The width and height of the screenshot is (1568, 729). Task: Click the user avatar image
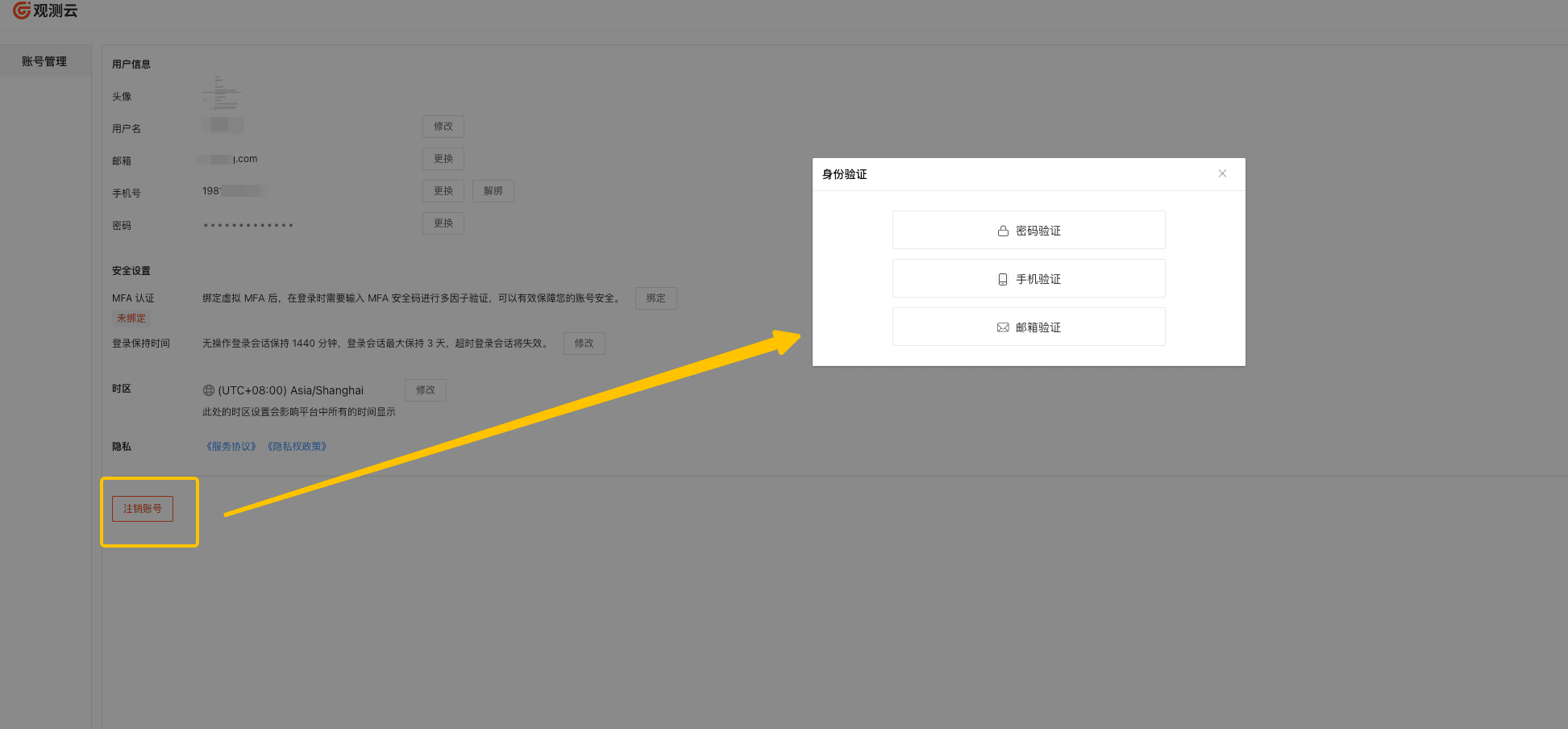(x=221, y=94)
